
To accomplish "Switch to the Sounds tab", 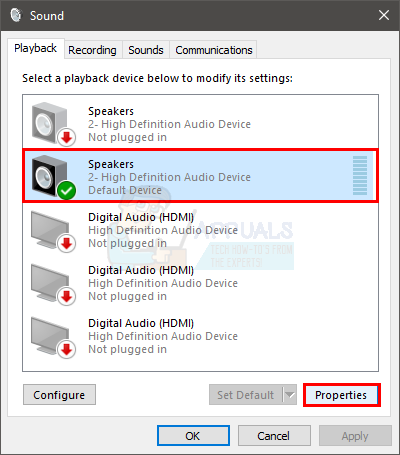I will point(146,50).
